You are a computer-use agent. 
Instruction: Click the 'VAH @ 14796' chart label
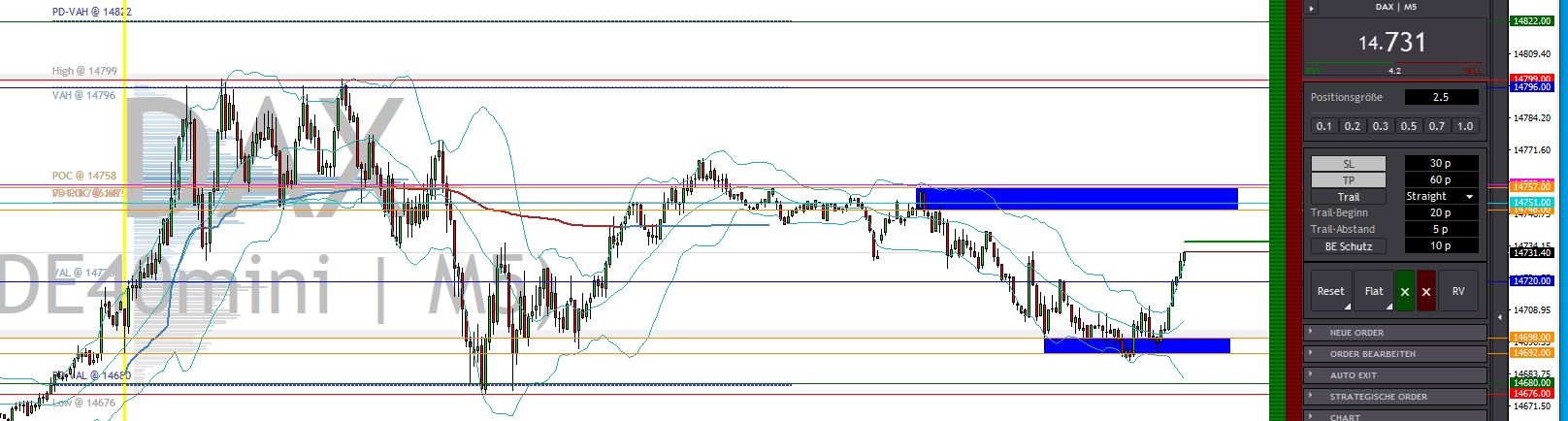pyautogui.click(x=83, y=95)
